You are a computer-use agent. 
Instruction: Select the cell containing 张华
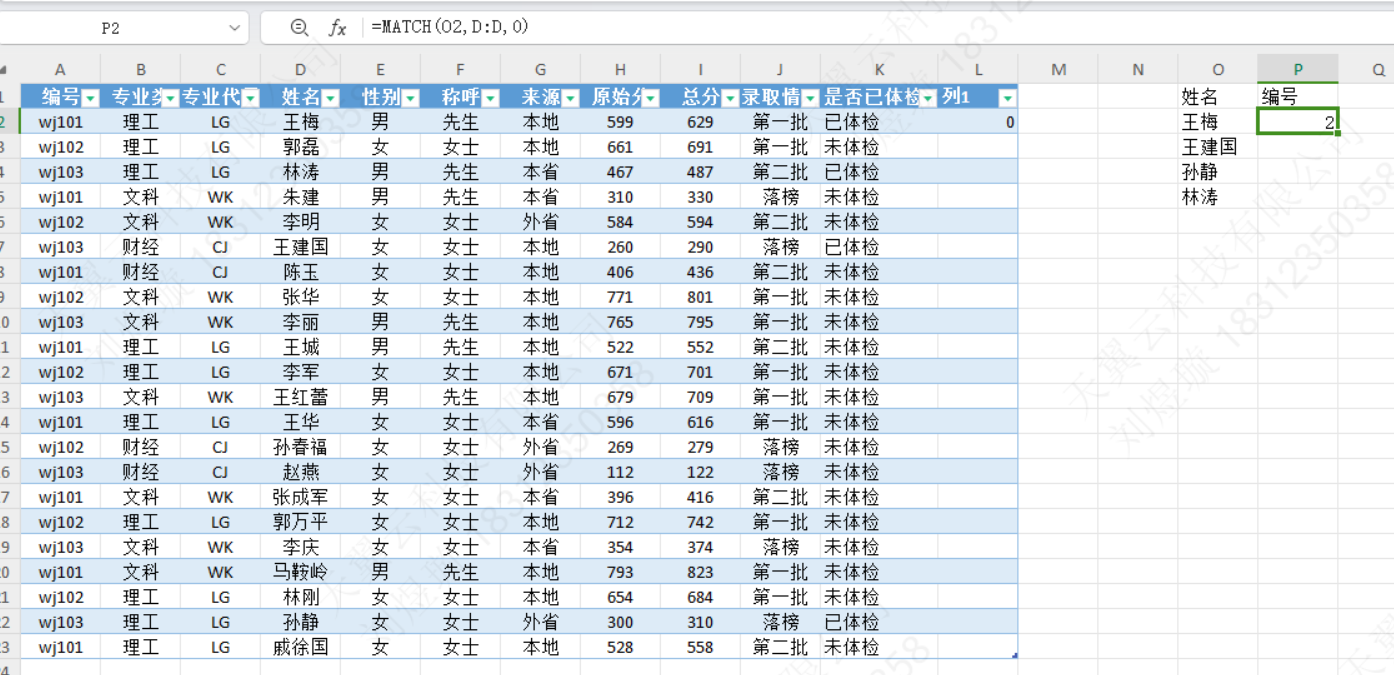[300, 297]
